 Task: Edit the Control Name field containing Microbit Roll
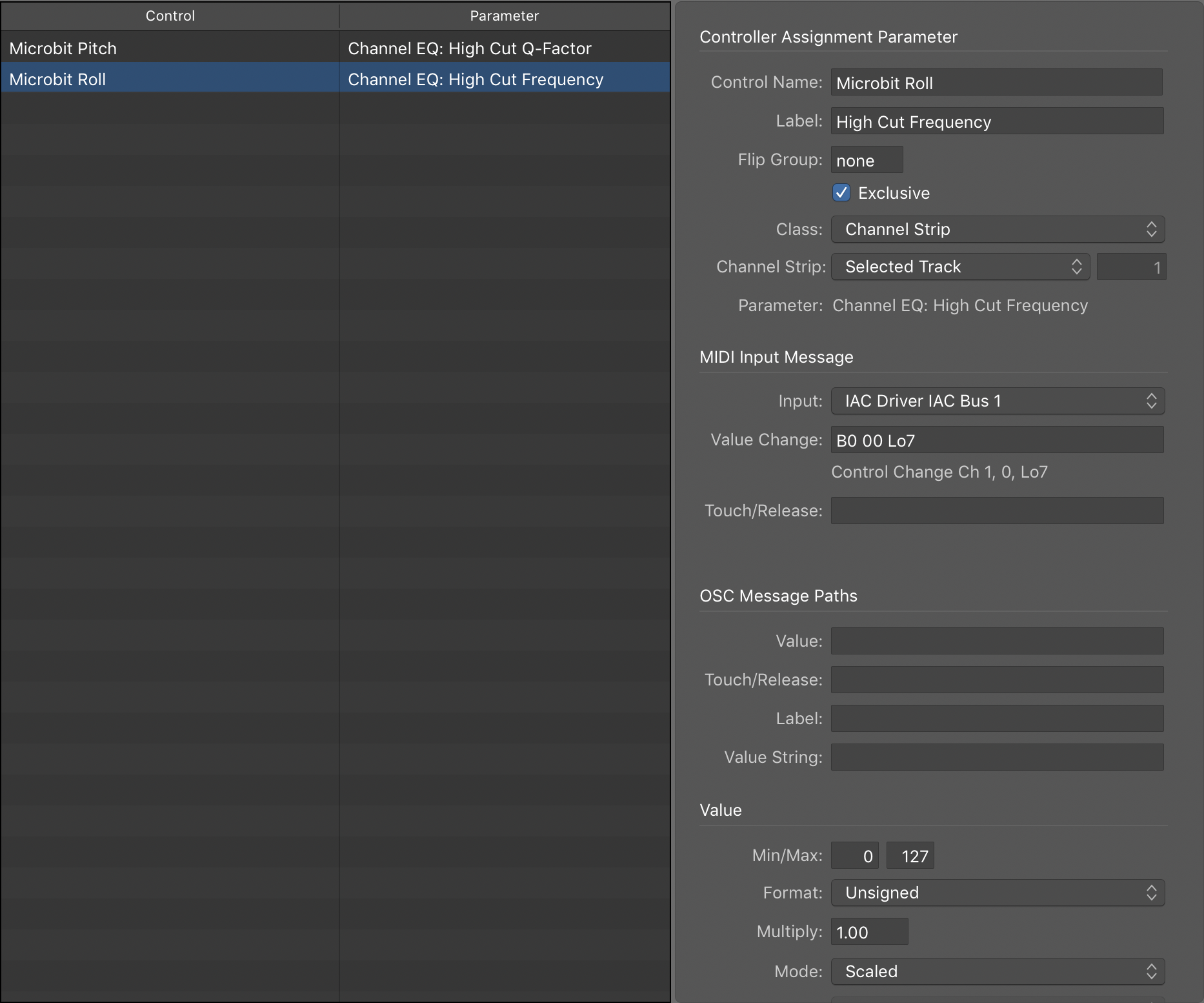998,82
